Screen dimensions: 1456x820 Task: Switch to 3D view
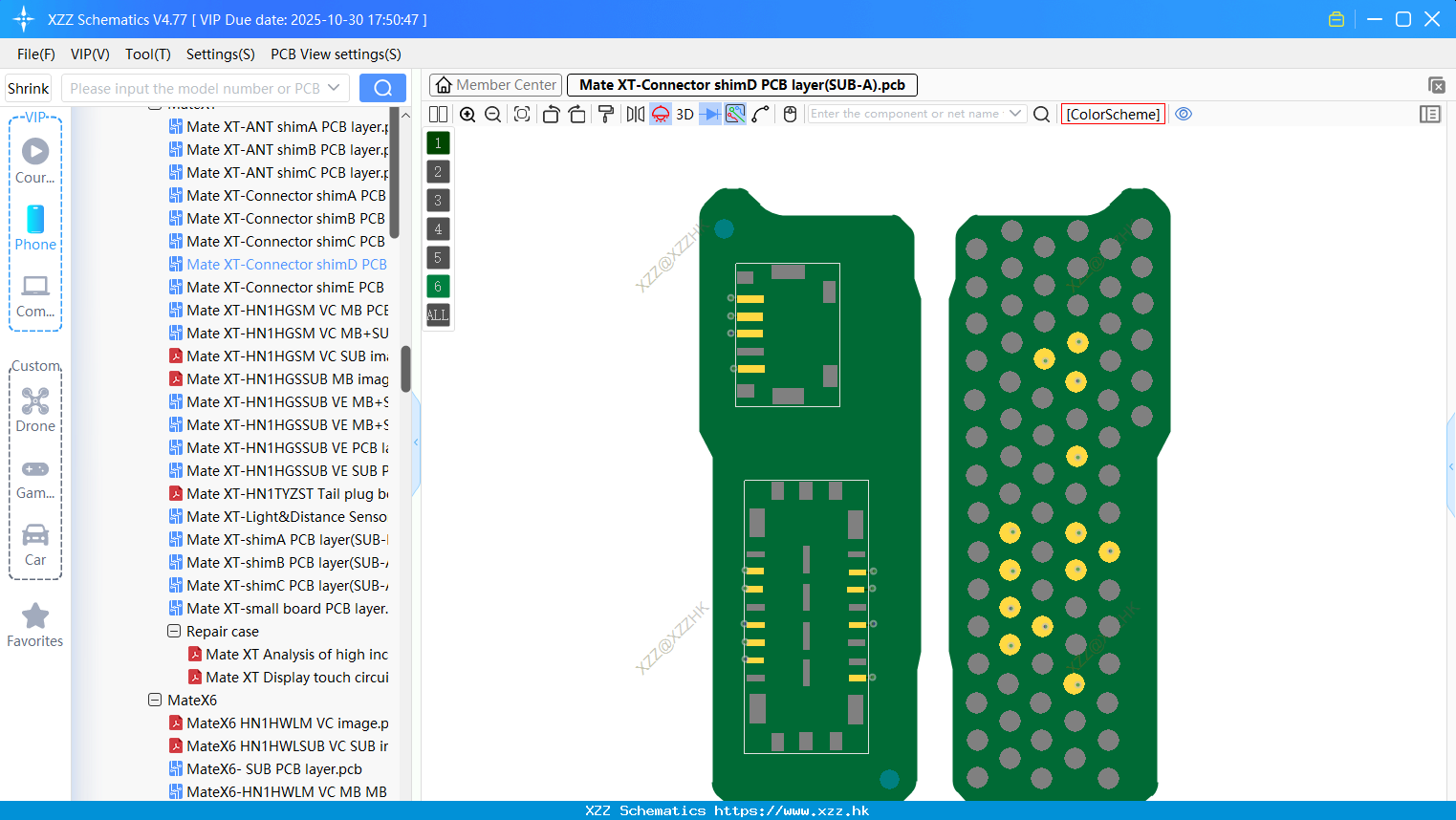click(685, 114)
